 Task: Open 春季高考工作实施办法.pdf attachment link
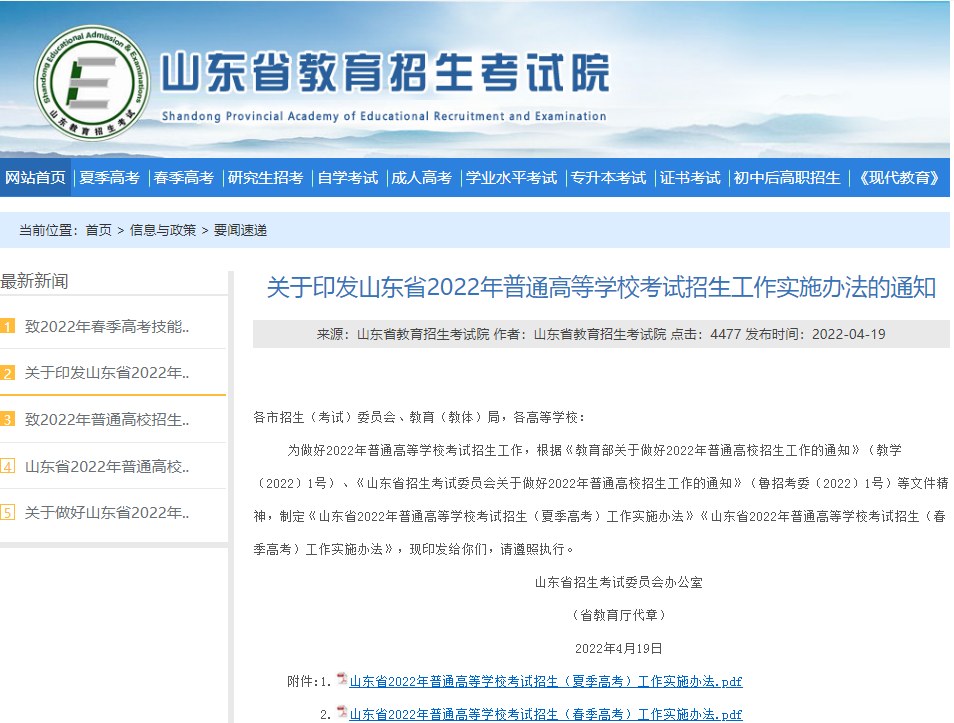point(545,714)
